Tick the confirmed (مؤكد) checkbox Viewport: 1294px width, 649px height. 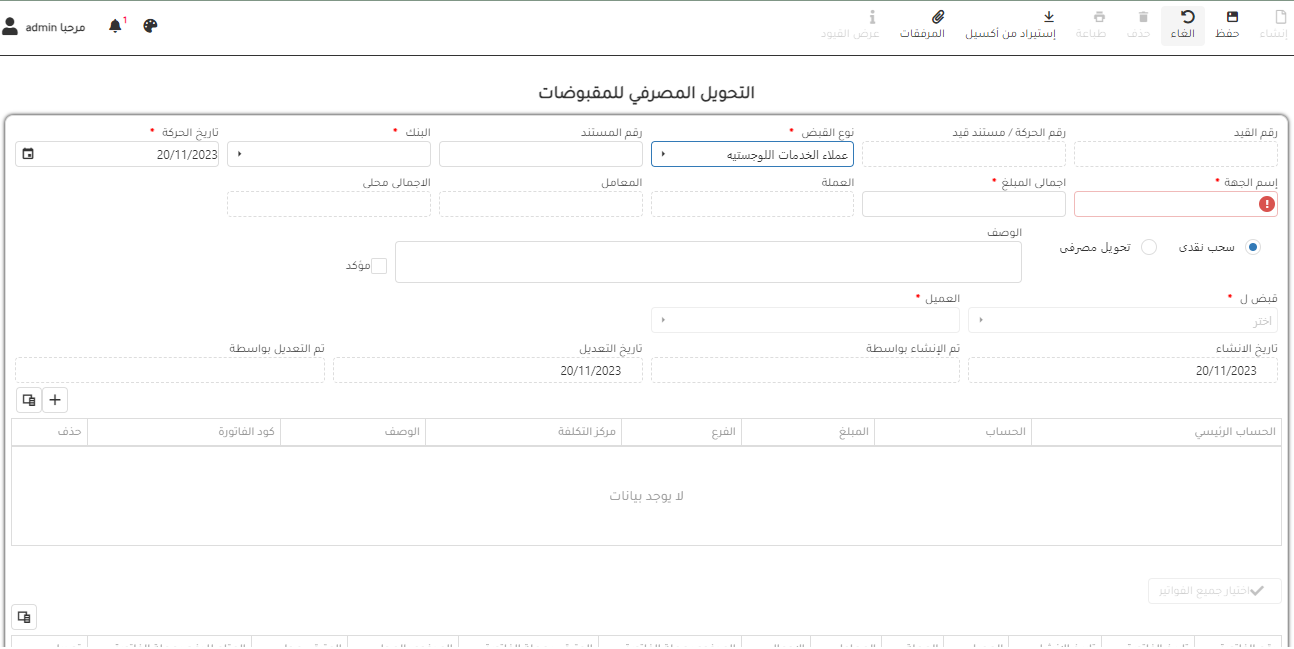click(379, 266)
